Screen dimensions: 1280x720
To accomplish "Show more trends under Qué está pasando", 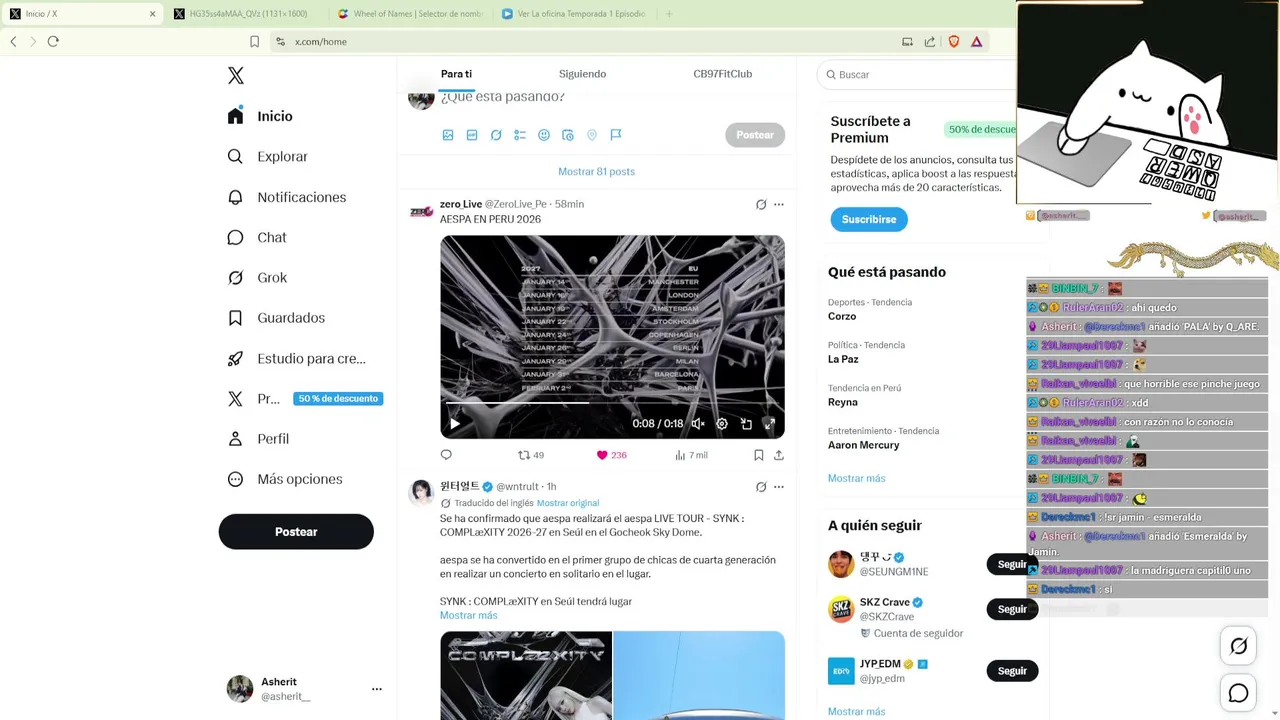I will pos(856,478).
